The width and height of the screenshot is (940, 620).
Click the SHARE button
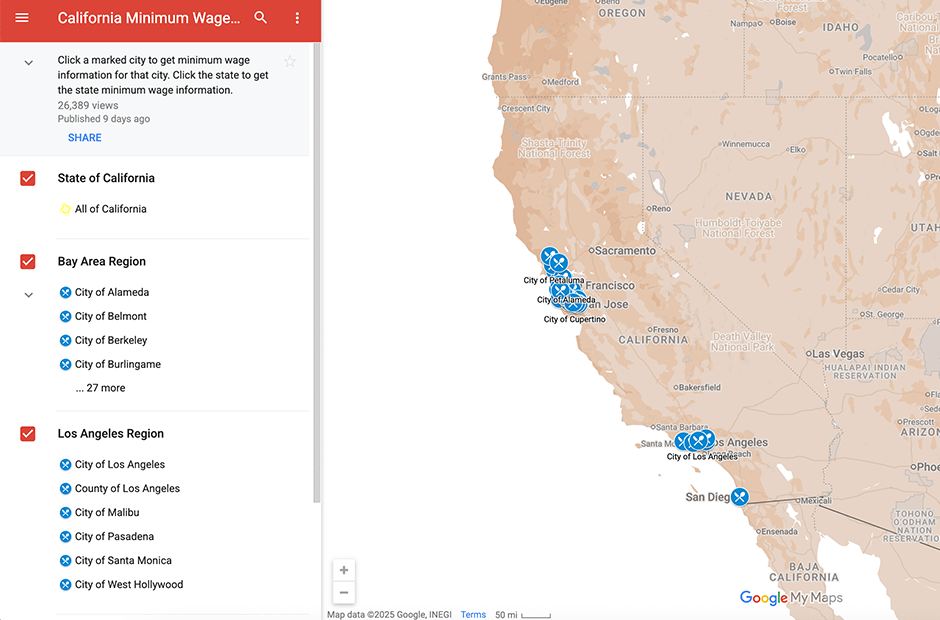point(85,138)
